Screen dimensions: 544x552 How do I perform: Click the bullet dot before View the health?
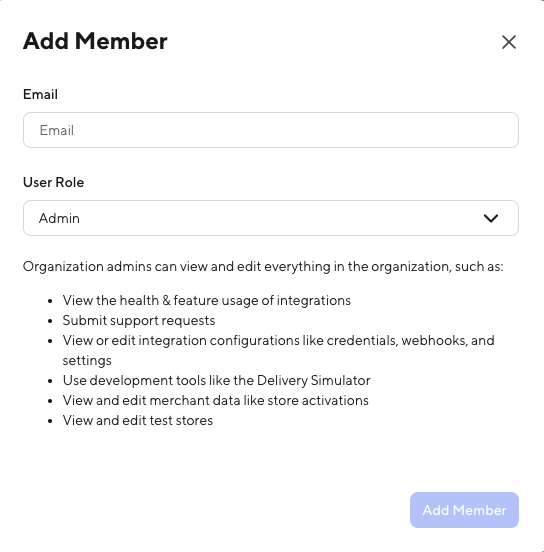click(x=50, y=301)
